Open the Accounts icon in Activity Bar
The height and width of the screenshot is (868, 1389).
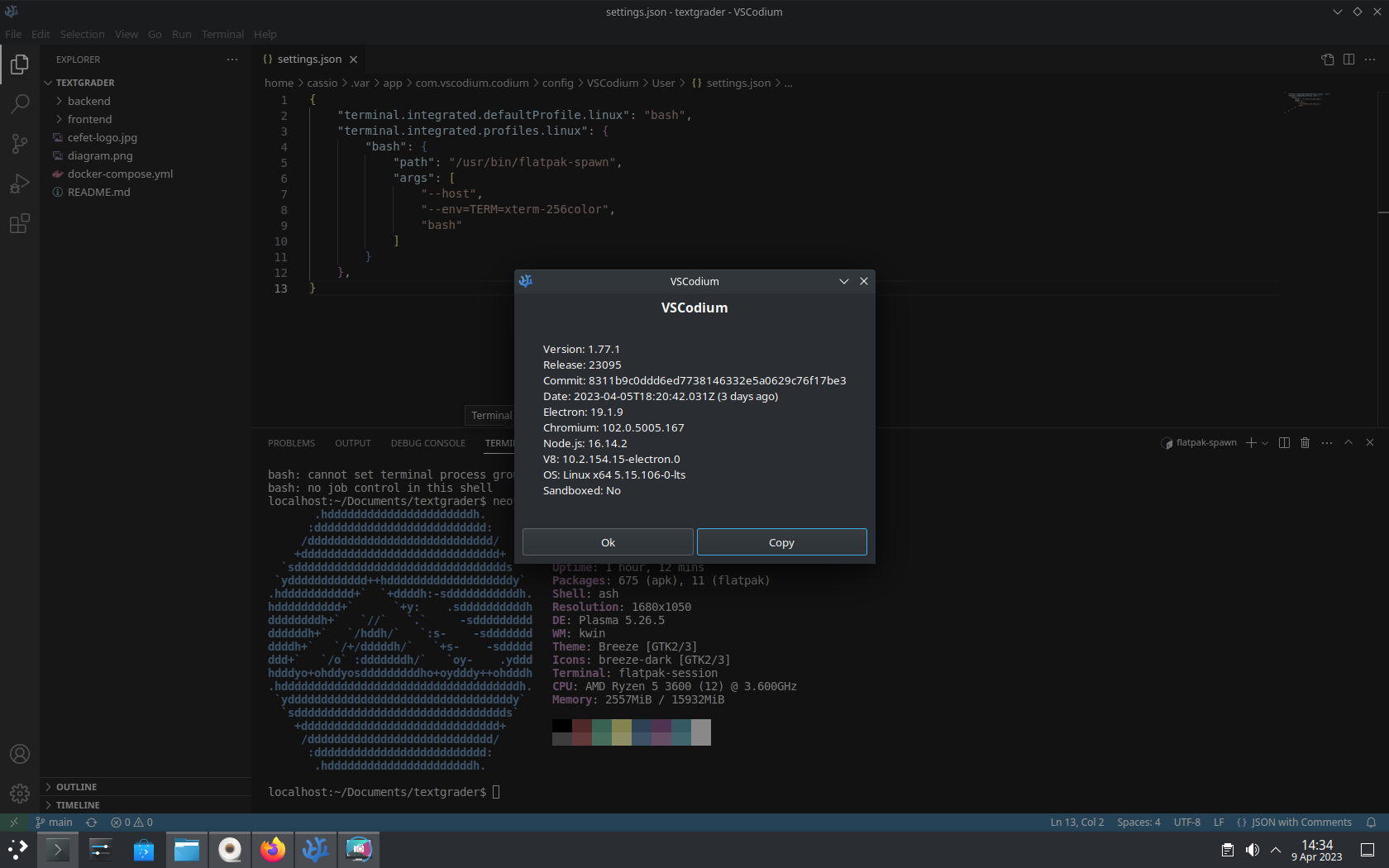point(19,754)
